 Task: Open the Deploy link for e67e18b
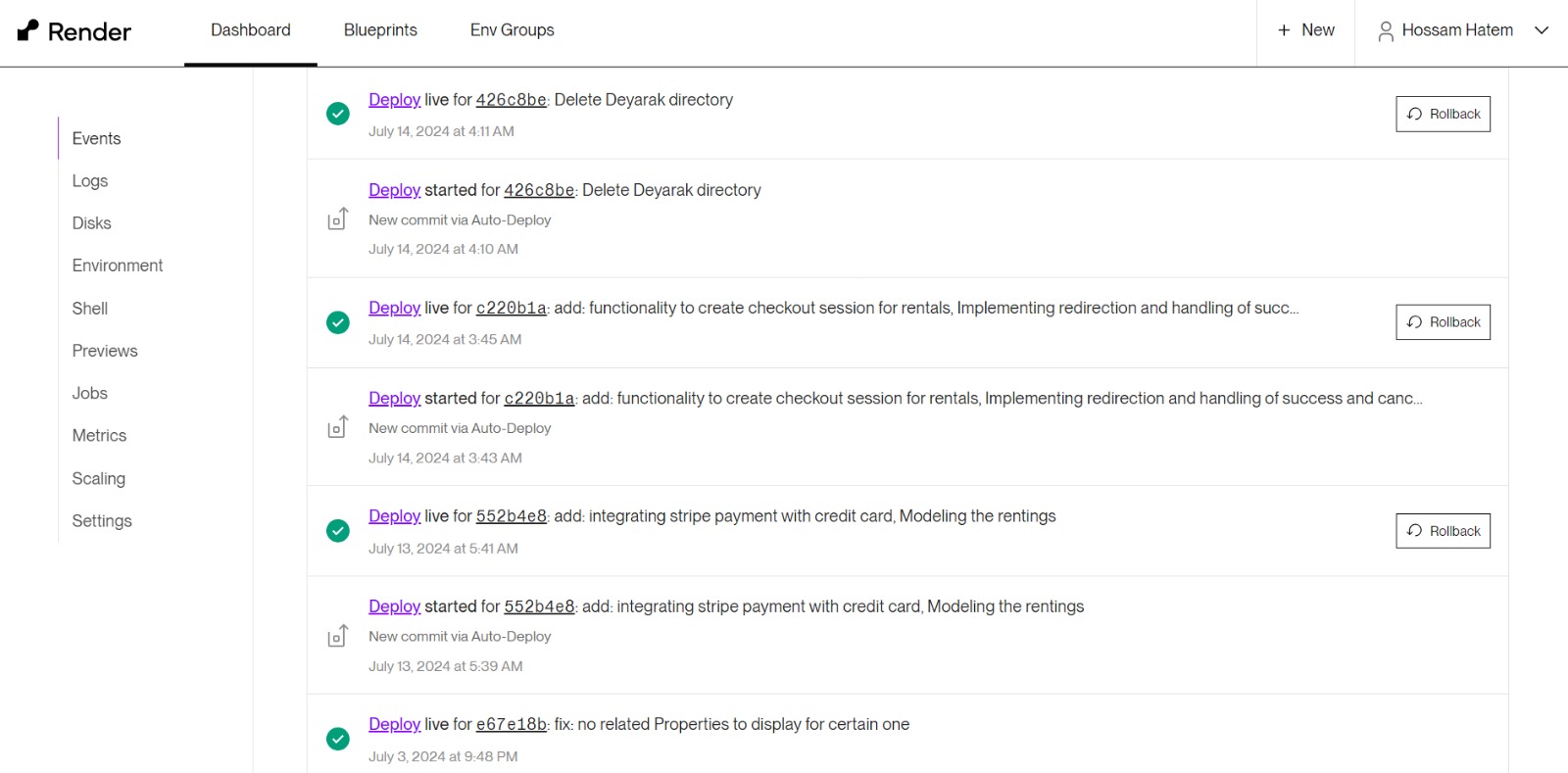394,724
